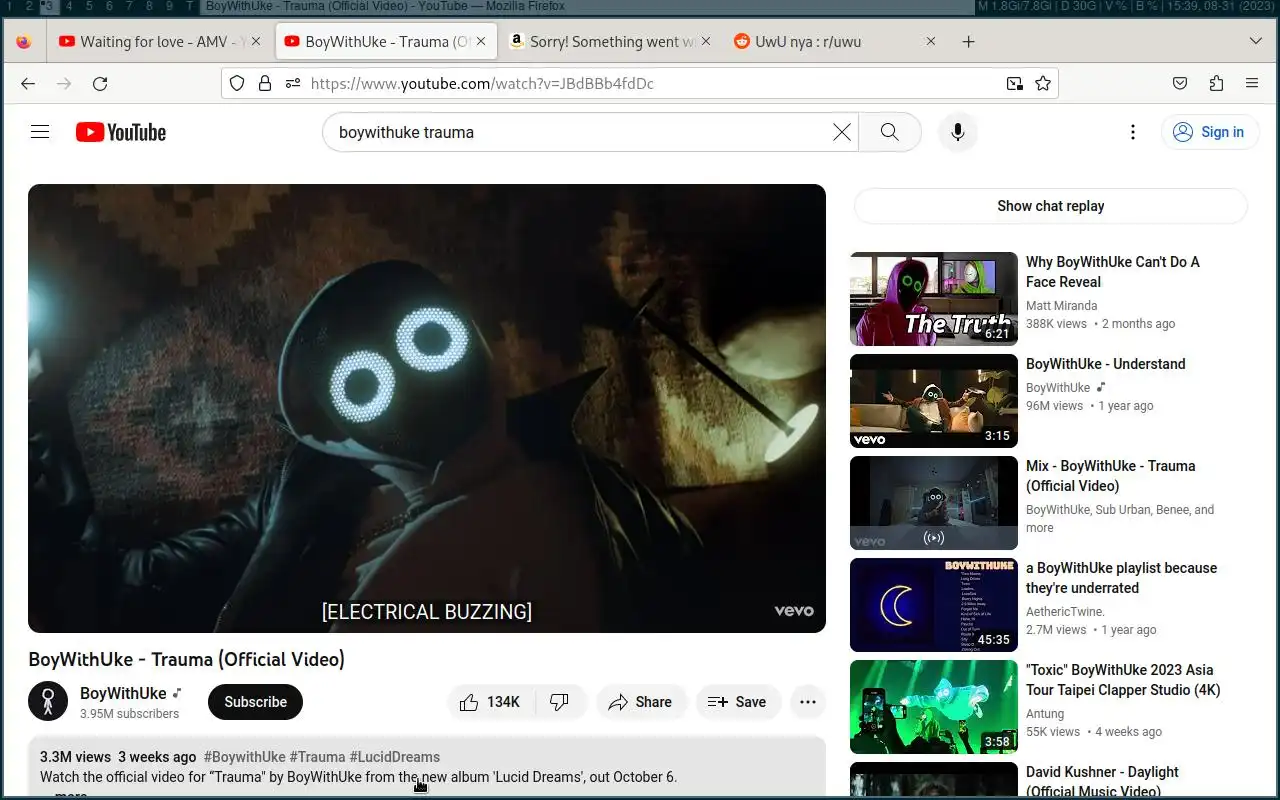Open BoyWithUke - Understand video thumbnail
The image size is (1280, 800).
[934, 401]
